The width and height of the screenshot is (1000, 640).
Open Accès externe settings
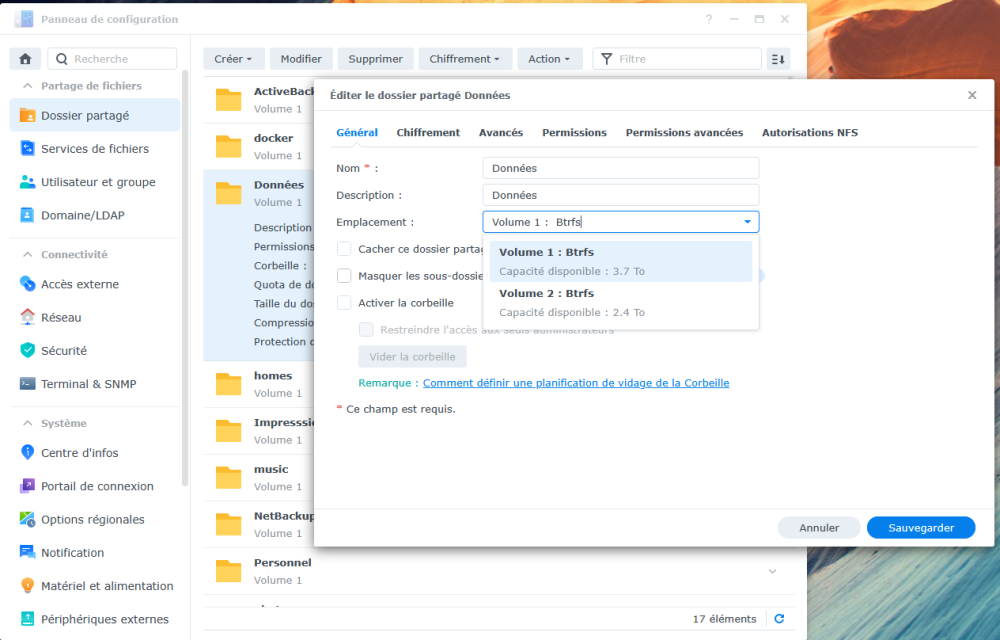click(x=79, y=284)
